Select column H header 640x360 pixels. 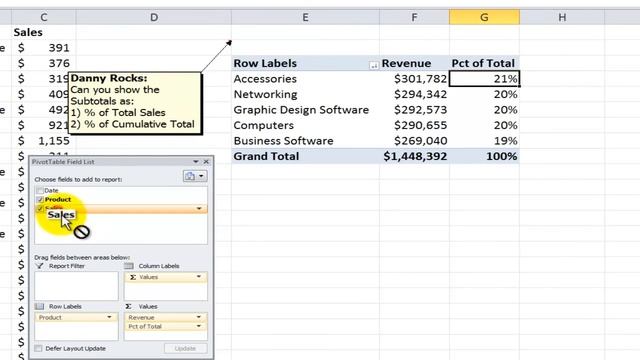click(562, 17)
